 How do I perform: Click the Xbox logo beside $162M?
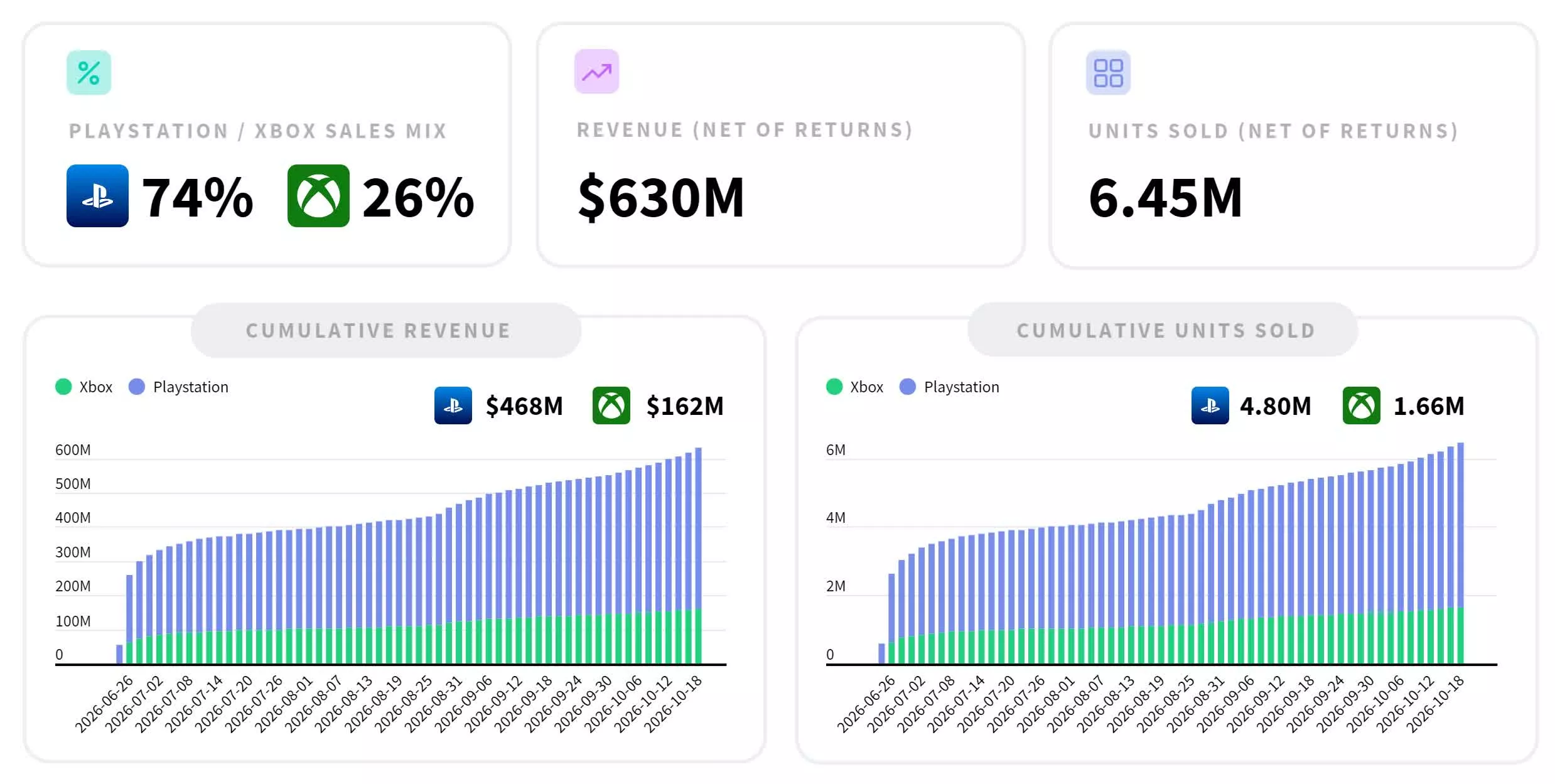pos(611,405)
